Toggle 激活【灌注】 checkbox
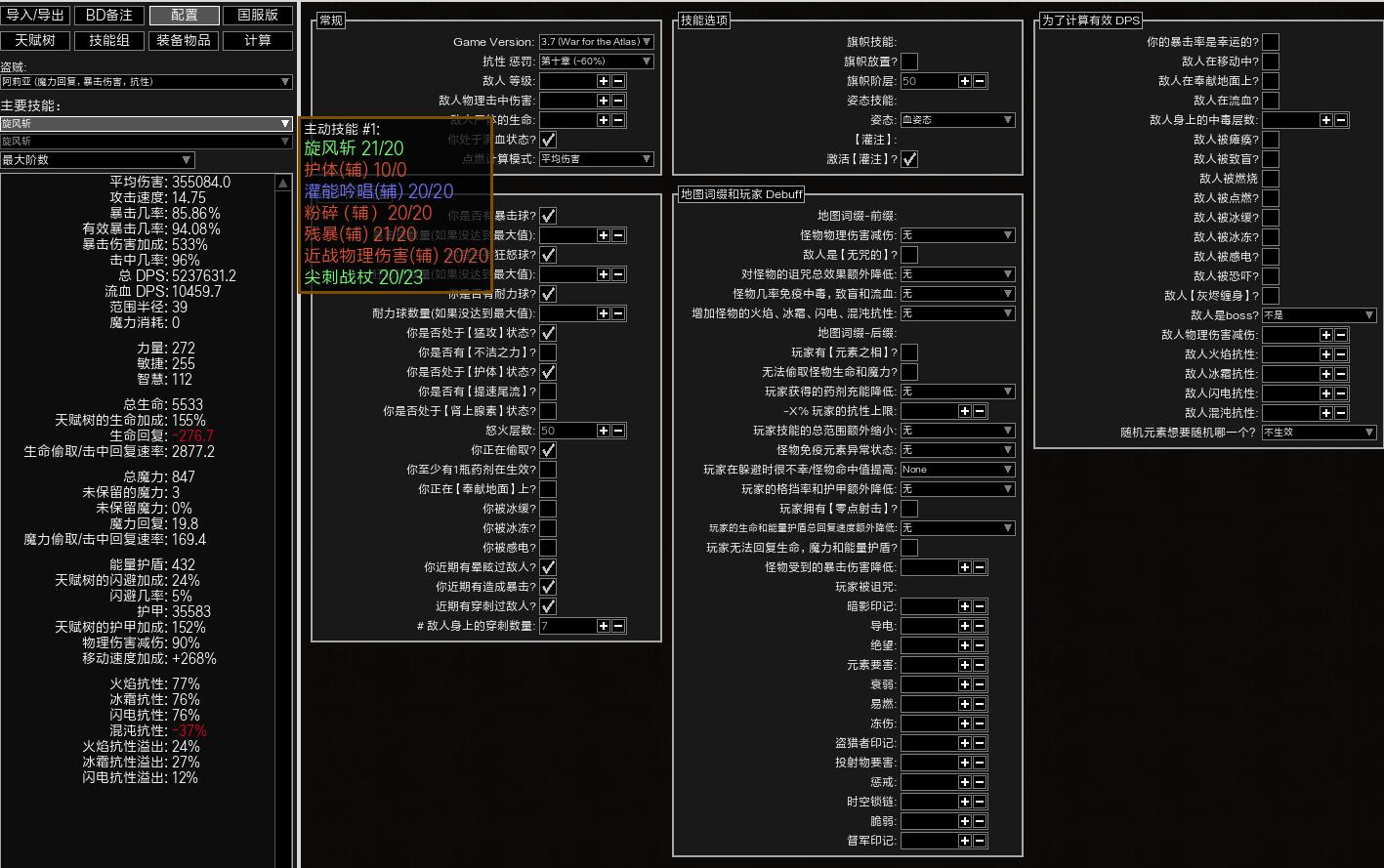 tap(909, 159)
